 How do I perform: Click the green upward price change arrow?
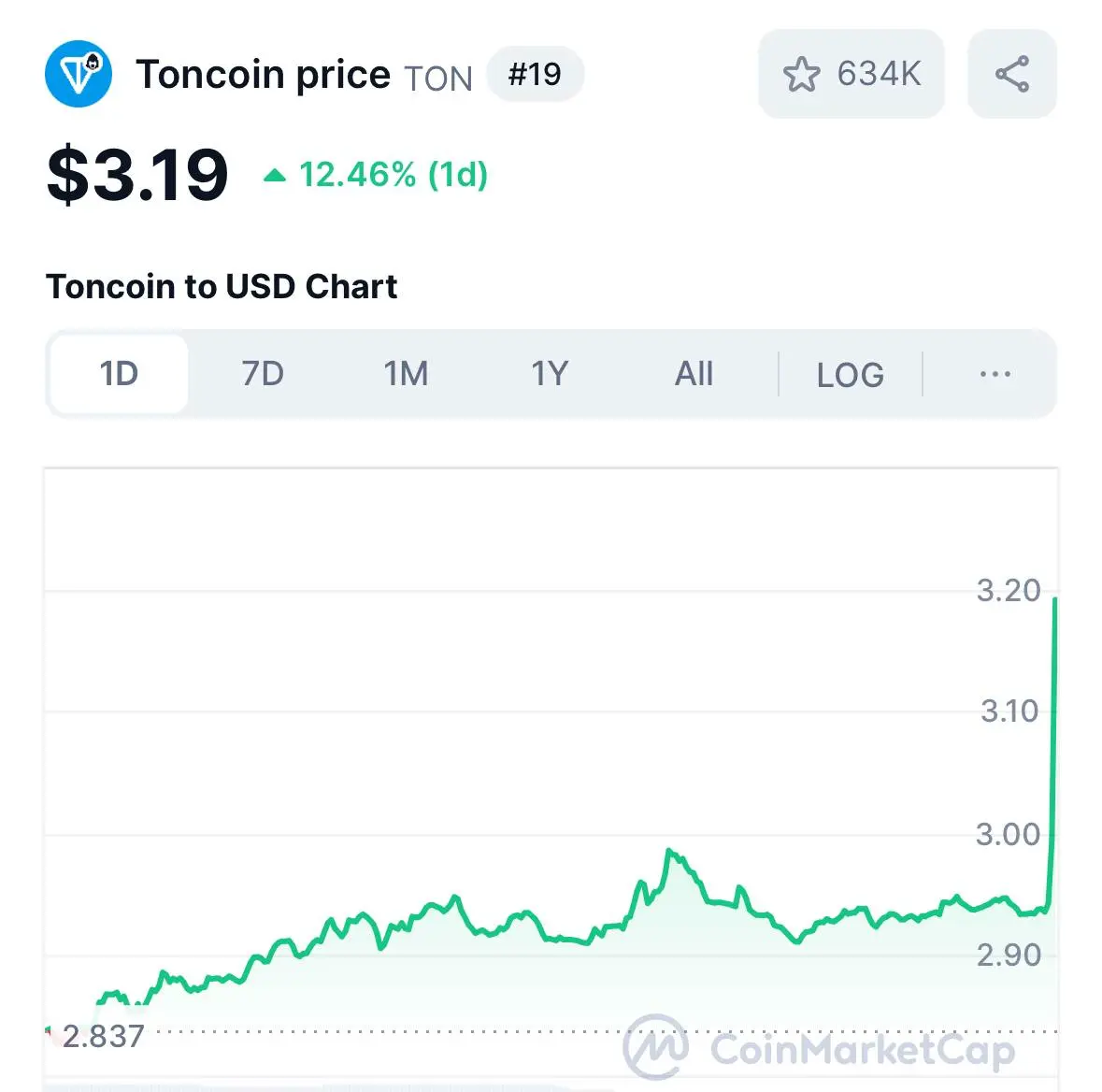coord(275,175)
